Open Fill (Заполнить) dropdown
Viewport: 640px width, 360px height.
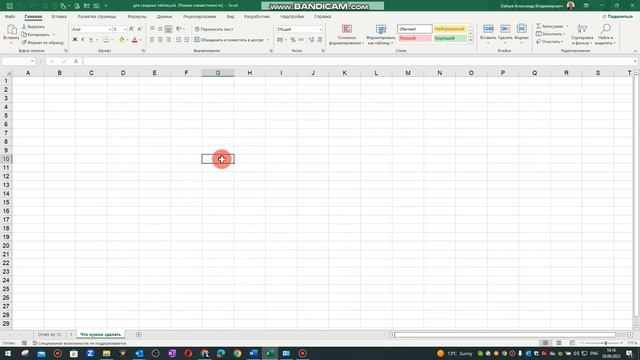[551, 34]
